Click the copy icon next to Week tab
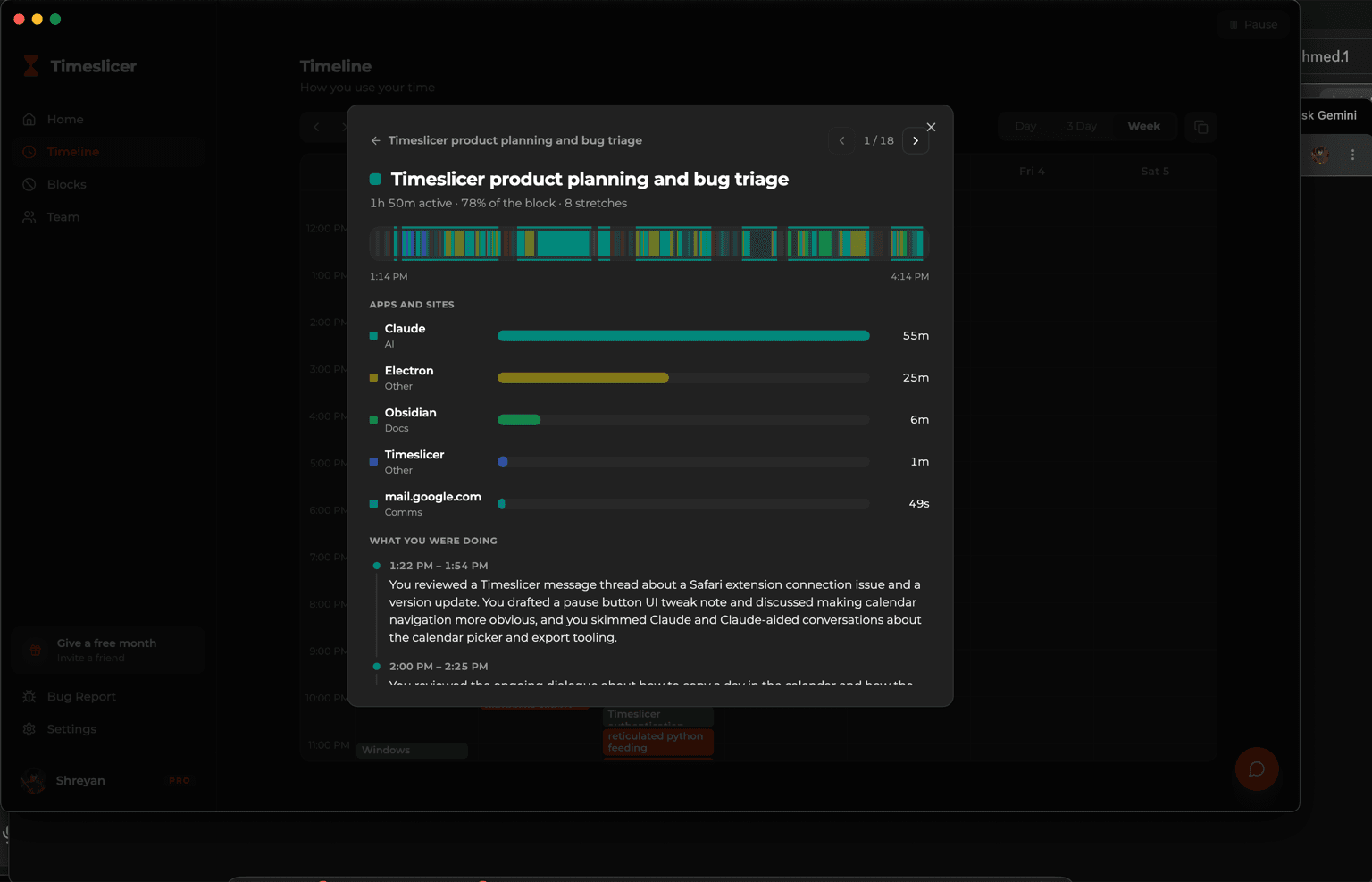1372x882 pixels. [x=1201, y=127]
